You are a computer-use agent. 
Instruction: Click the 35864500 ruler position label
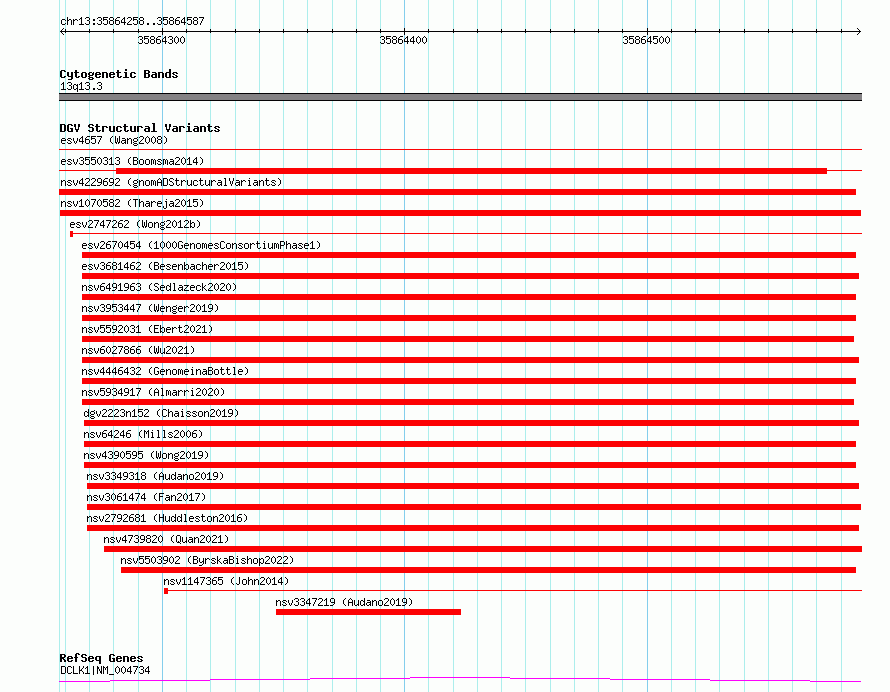point(646,40)
